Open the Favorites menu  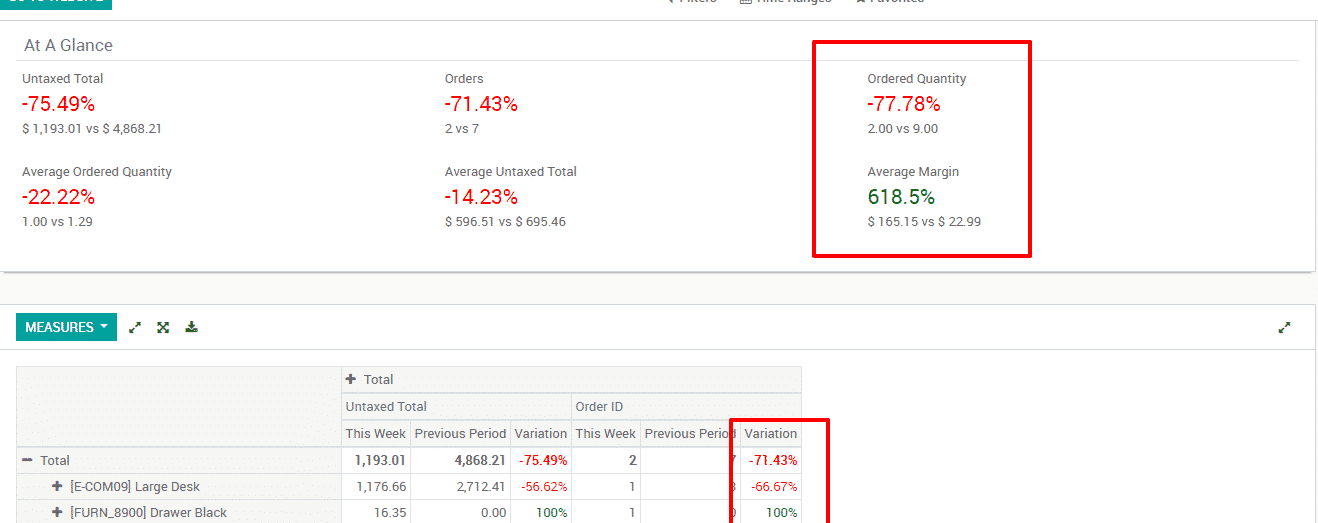[x=889, y=2]
